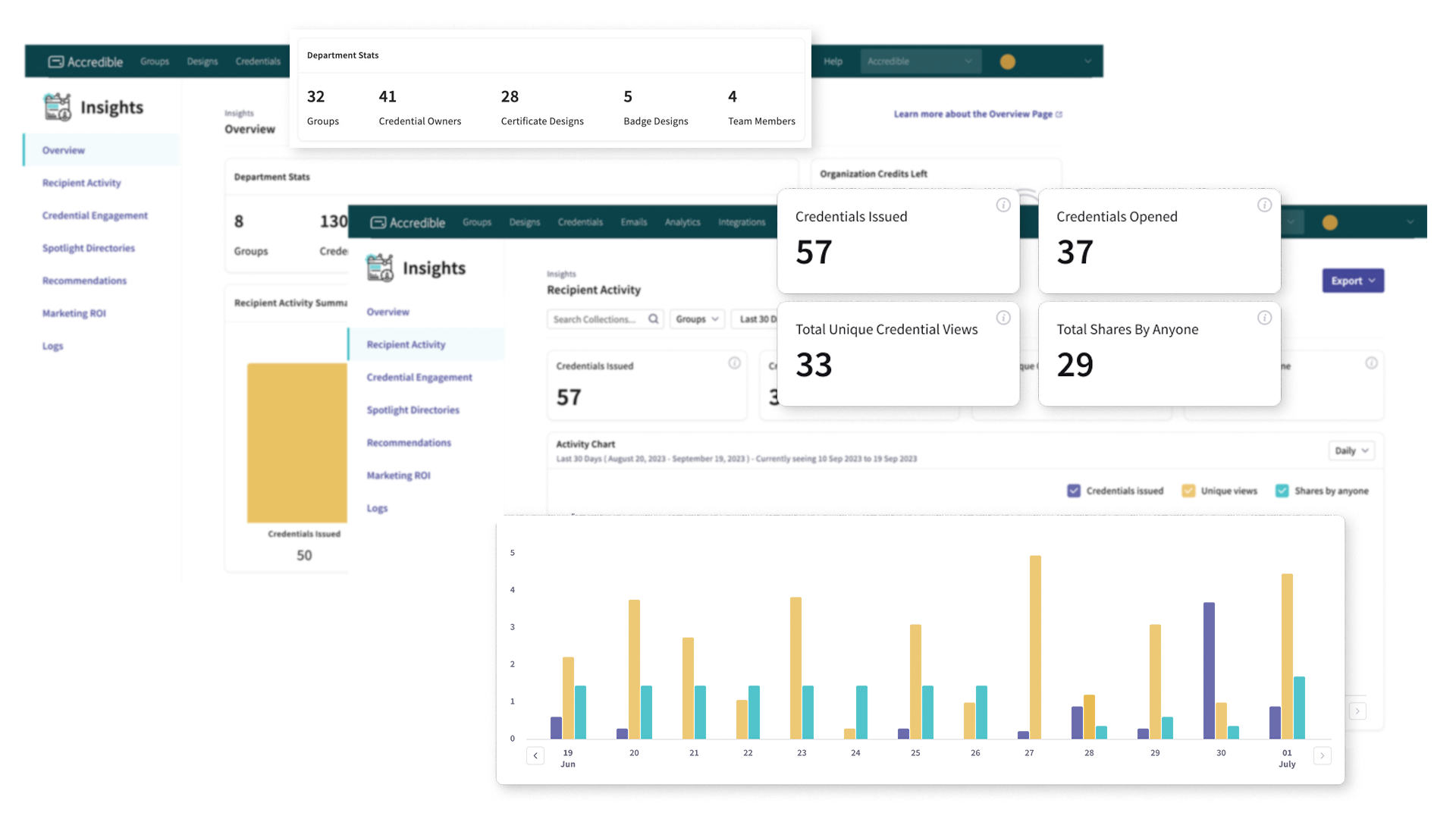Expand the Export dropdown button
Viewport: 1456px width, 819px height.
tap(1352, 281)
